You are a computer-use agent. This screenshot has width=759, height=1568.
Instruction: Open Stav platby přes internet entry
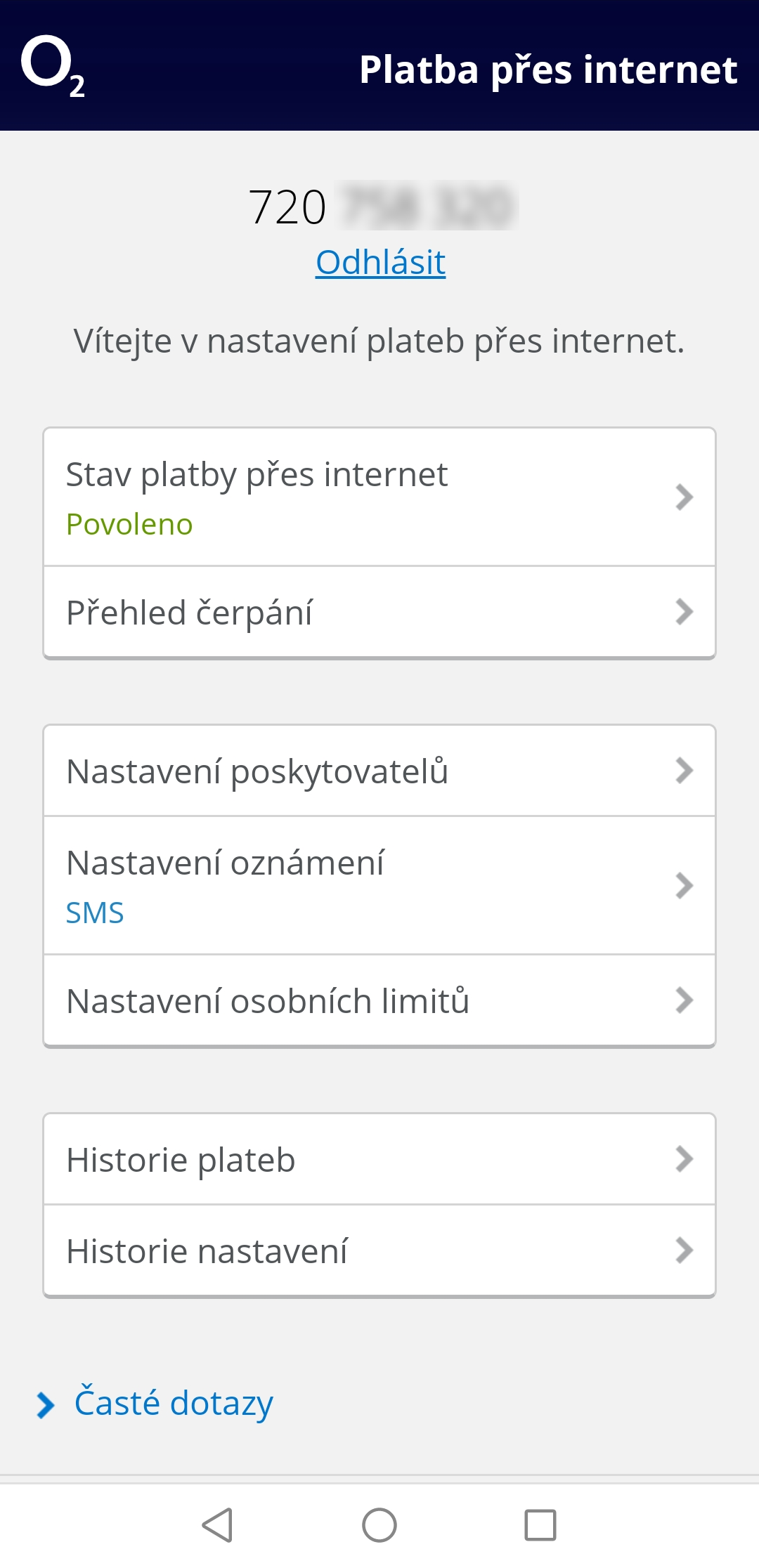click(x=257, y=475)
